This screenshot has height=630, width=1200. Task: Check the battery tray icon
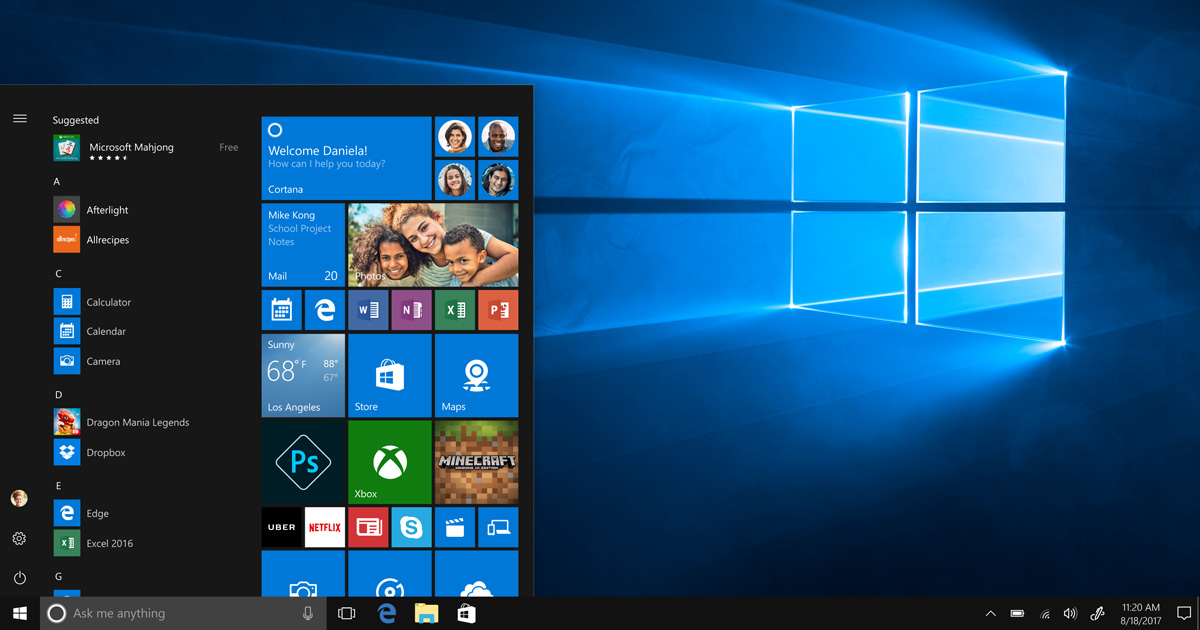(1018, 613)
